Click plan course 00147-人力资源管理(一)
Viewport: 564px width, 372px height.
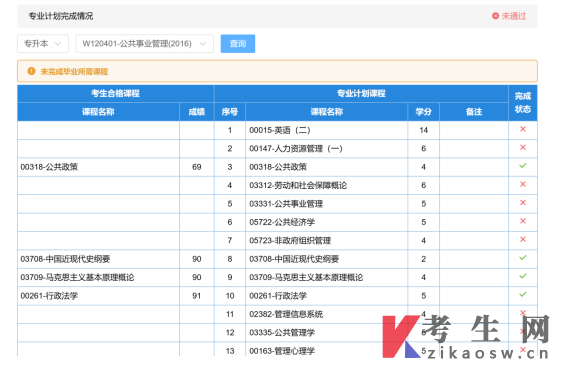pos(296,149)
